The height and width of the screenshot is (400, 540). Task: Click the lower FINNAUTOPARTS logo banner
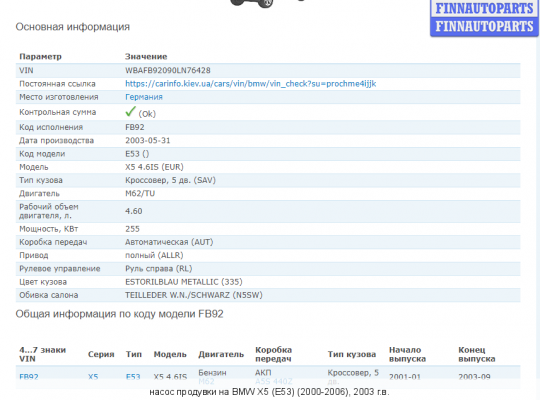click(484, 27)
